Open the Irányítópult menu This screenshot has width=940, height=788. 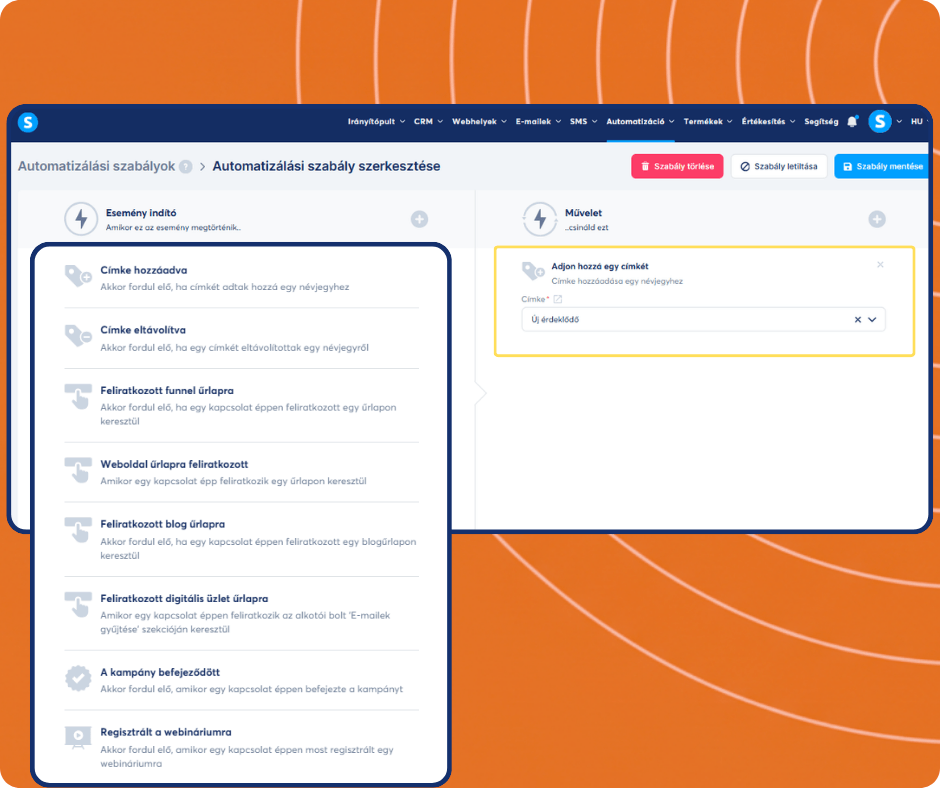[376, 122]
